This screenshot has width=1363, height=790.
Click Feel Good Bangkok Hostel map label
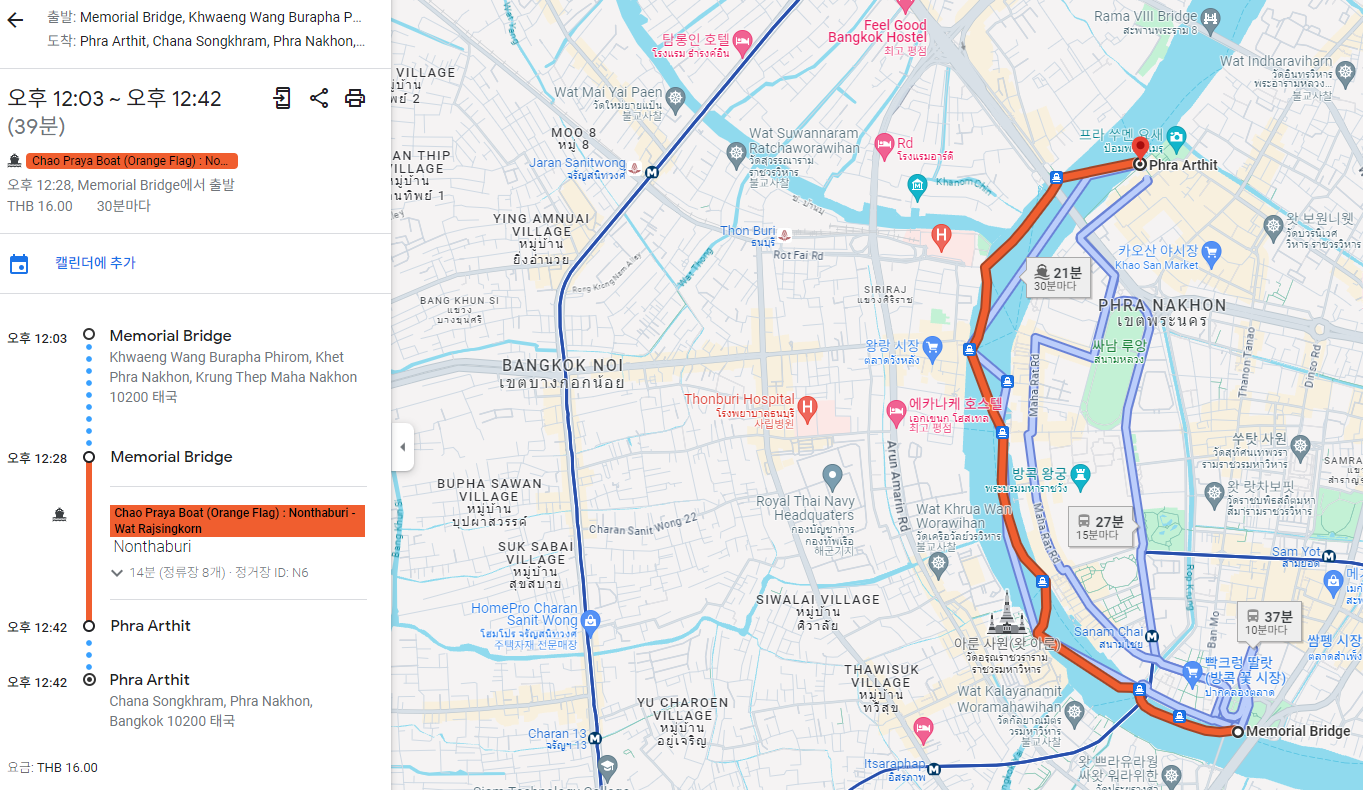[x=878, y=31]
